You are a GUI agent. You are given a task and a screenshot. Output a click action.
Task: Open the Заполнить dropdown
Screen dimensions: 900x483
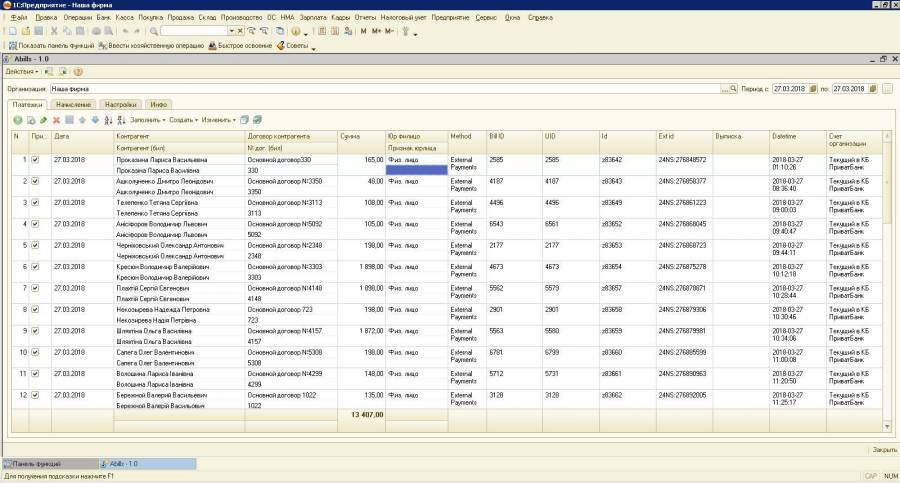pos(148,120)
